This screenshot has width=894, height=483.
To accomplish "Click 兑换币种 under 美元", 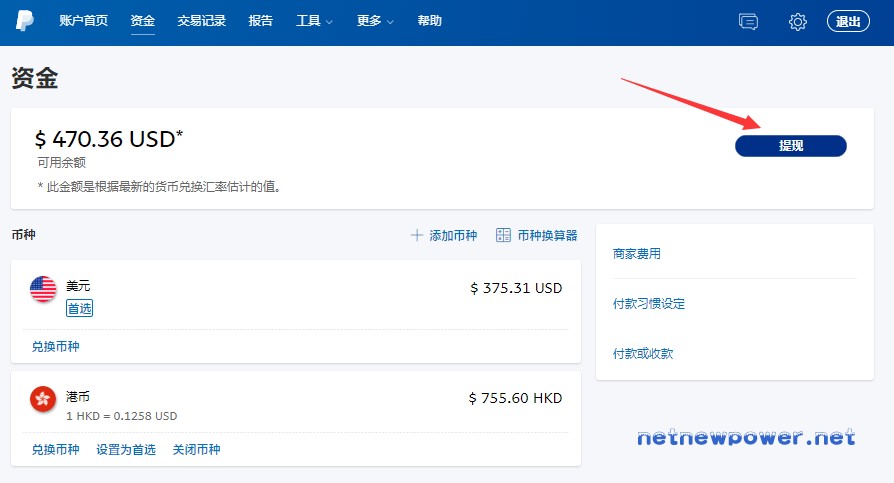I will (x=55, y=347).
